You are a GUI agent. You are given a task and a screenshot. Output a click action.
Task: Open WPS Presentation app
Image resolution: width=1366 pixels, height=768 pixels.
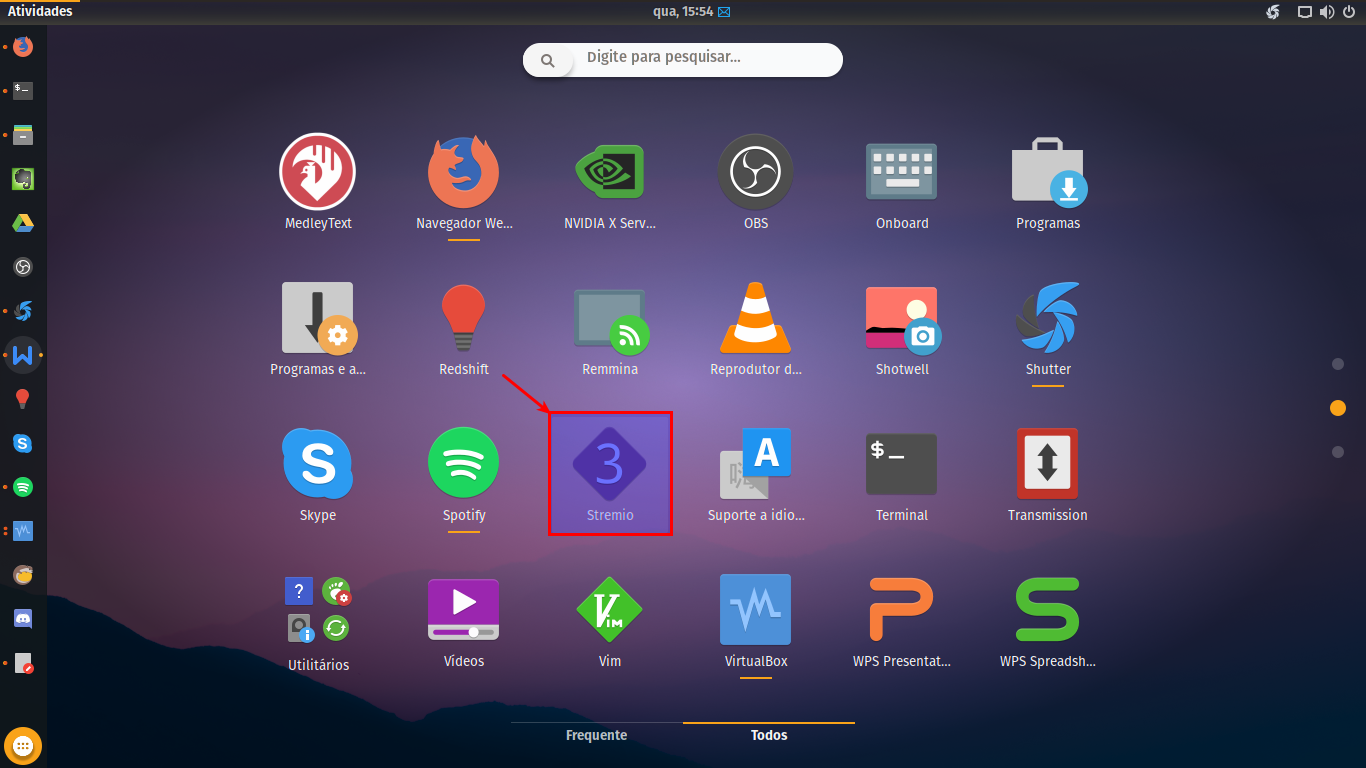[902, 609]
